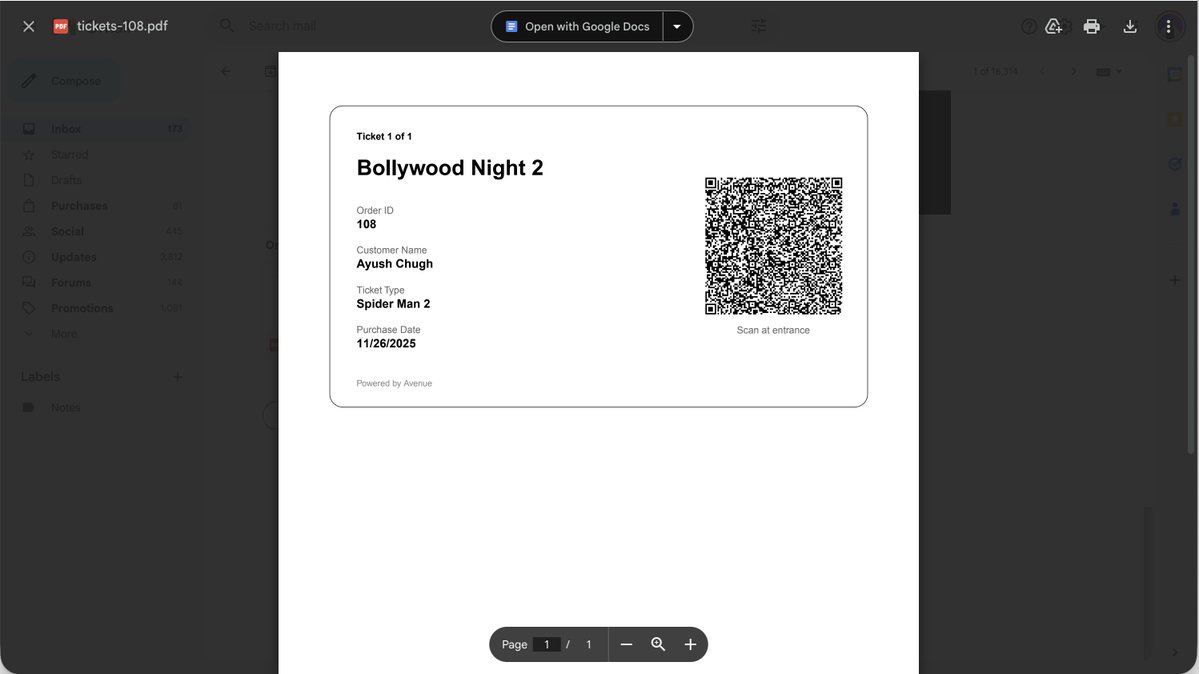
Task: Open the search filter options icon
Action: click(x=759, y=26)
